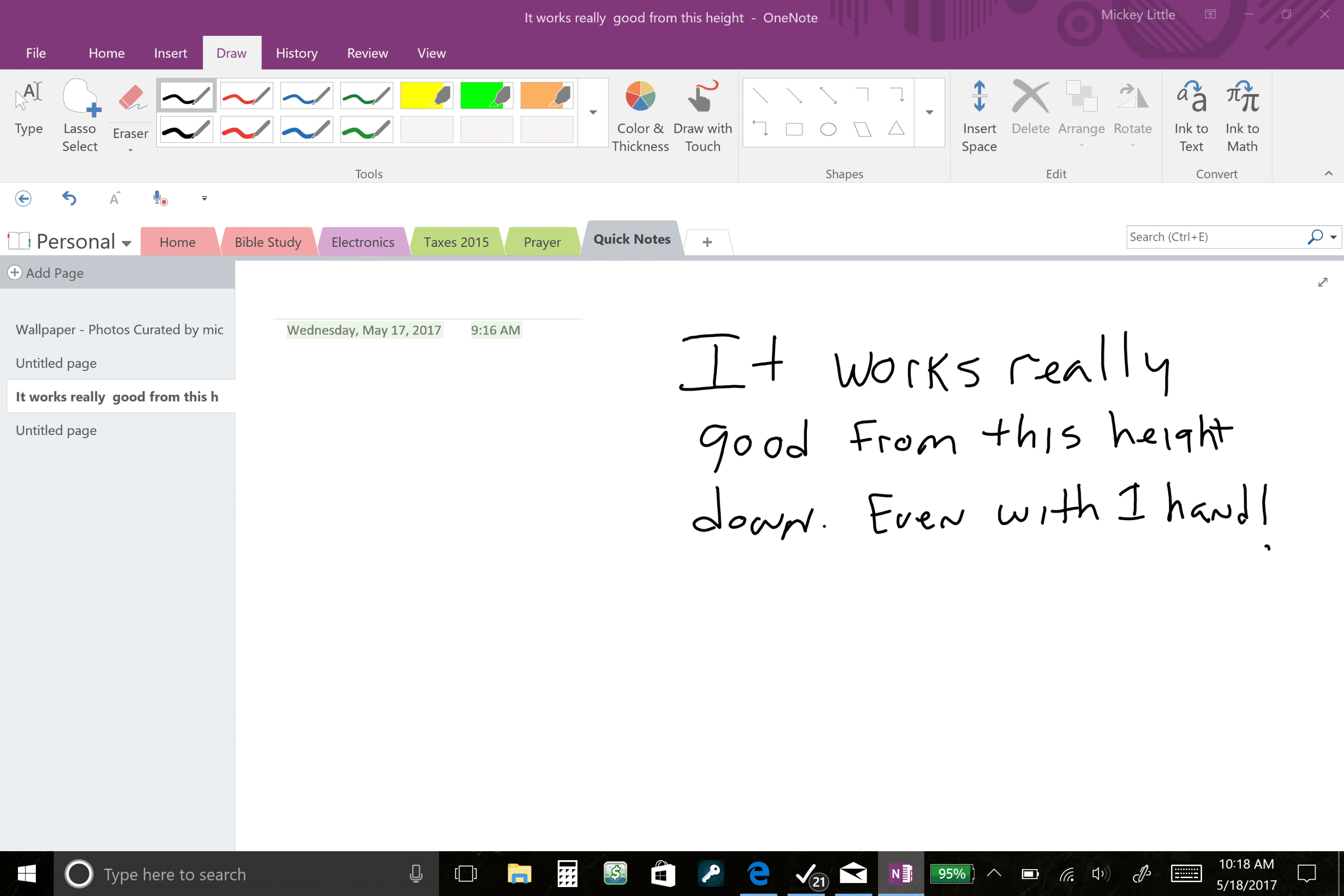
Task: Click the Undo button
Action: coord(69,198)
